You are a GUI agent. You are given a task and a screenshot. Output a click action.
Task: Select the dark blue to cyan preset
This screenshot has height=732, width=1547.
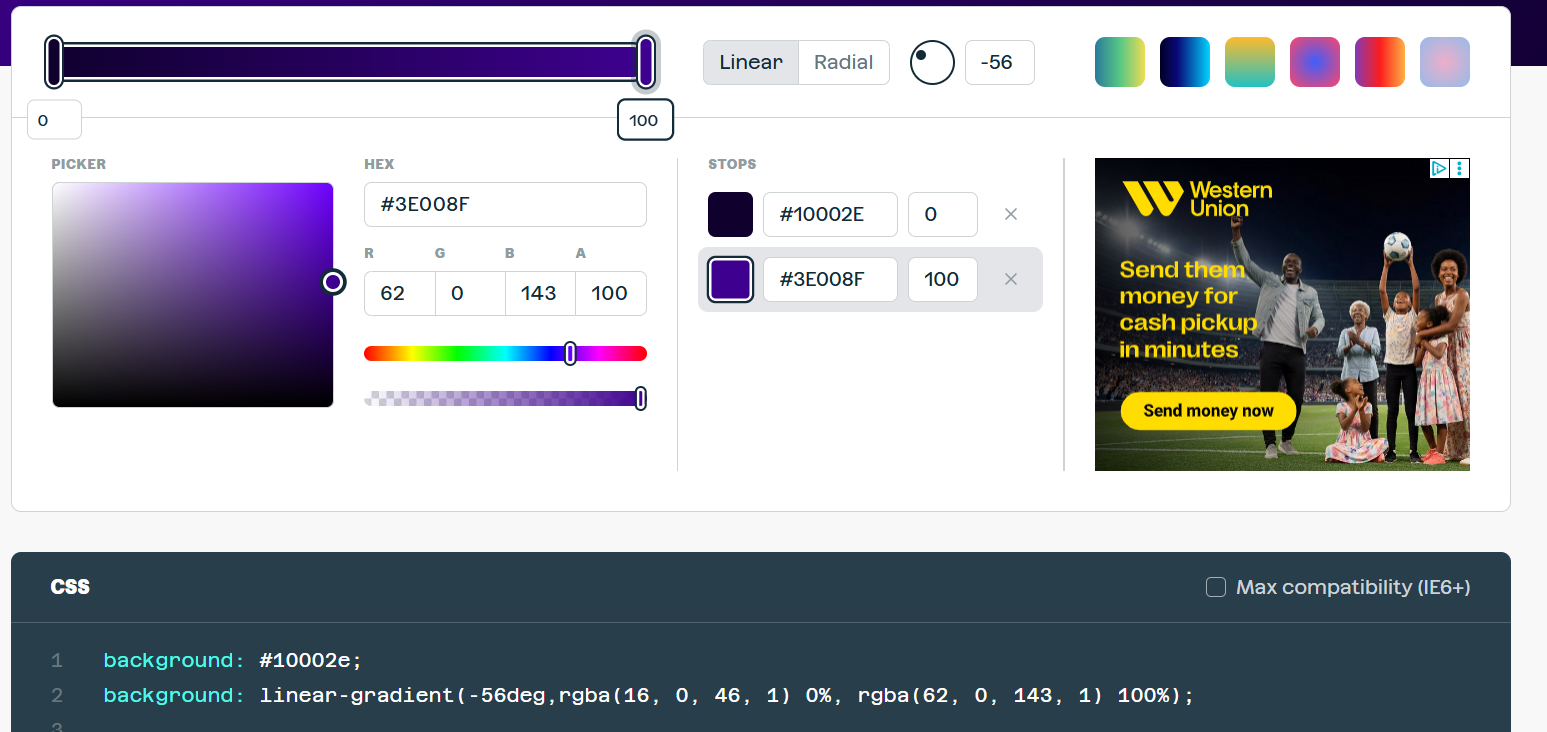1184,62
